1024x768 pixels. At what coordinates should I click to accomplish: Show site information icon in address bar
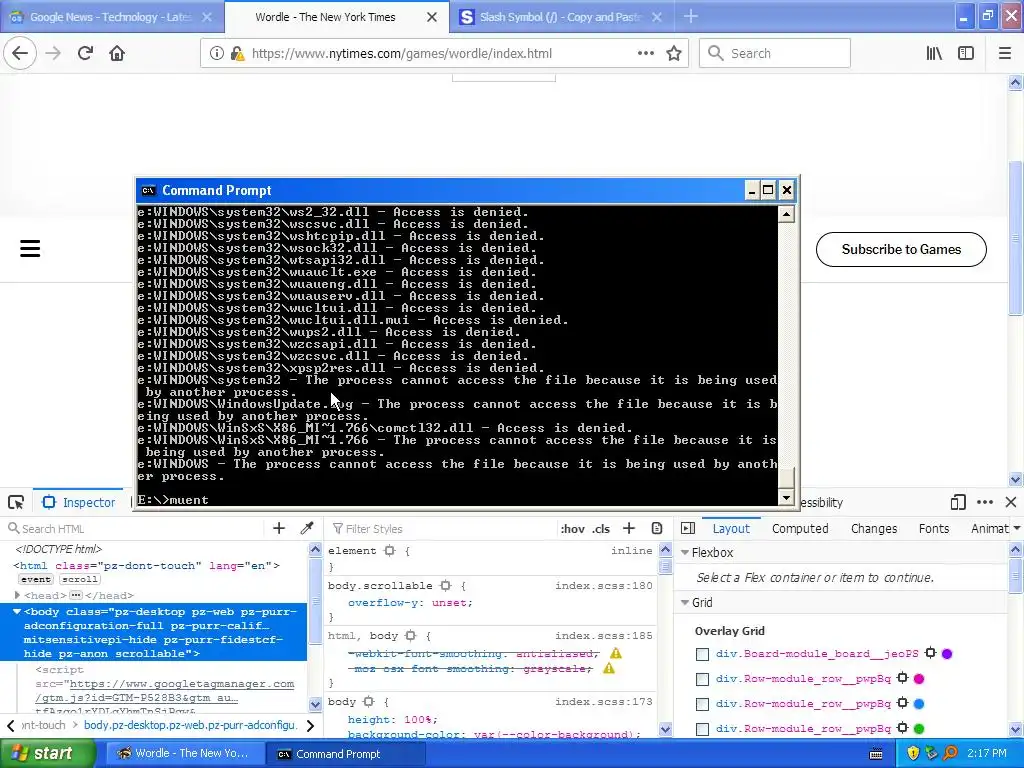click(216, 54)
